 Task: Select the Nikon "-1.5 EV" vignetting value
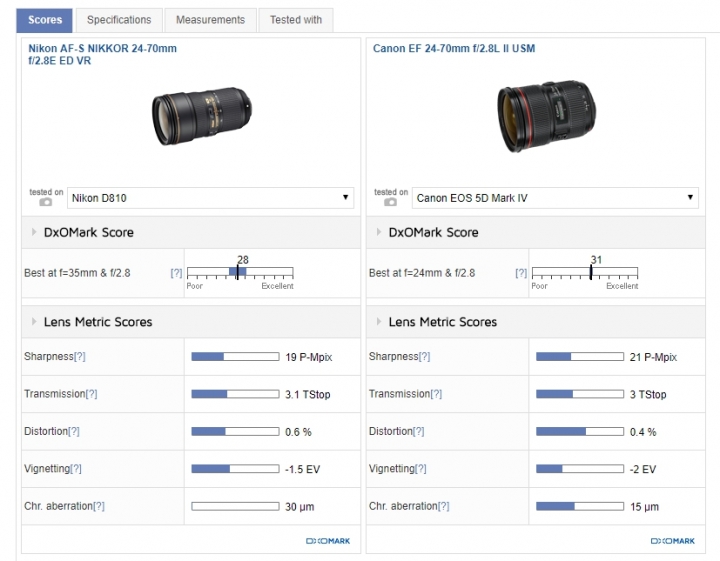(x=303, y=469)
